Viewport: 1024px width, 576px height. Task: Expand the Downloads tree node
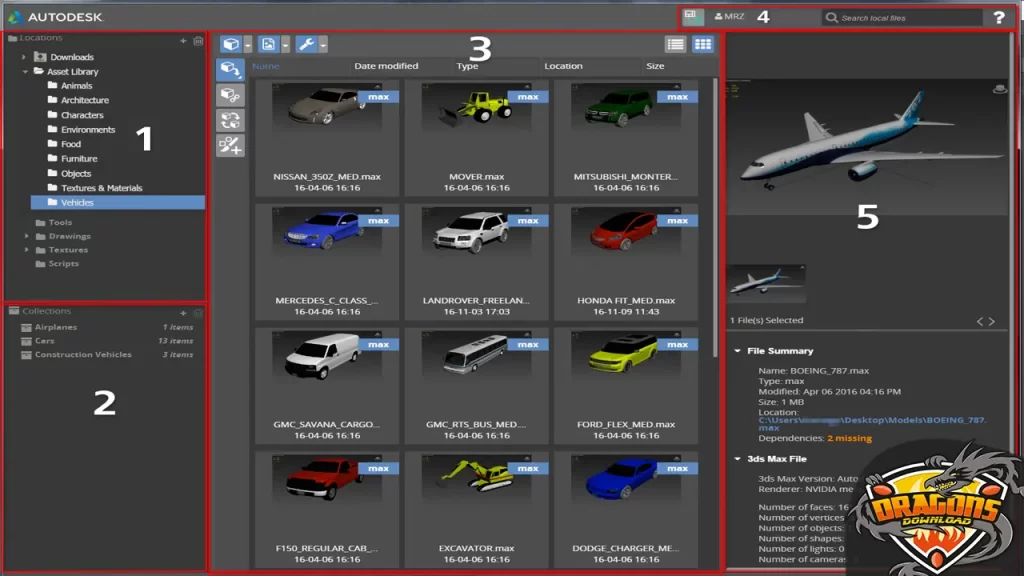coord(24,57)
